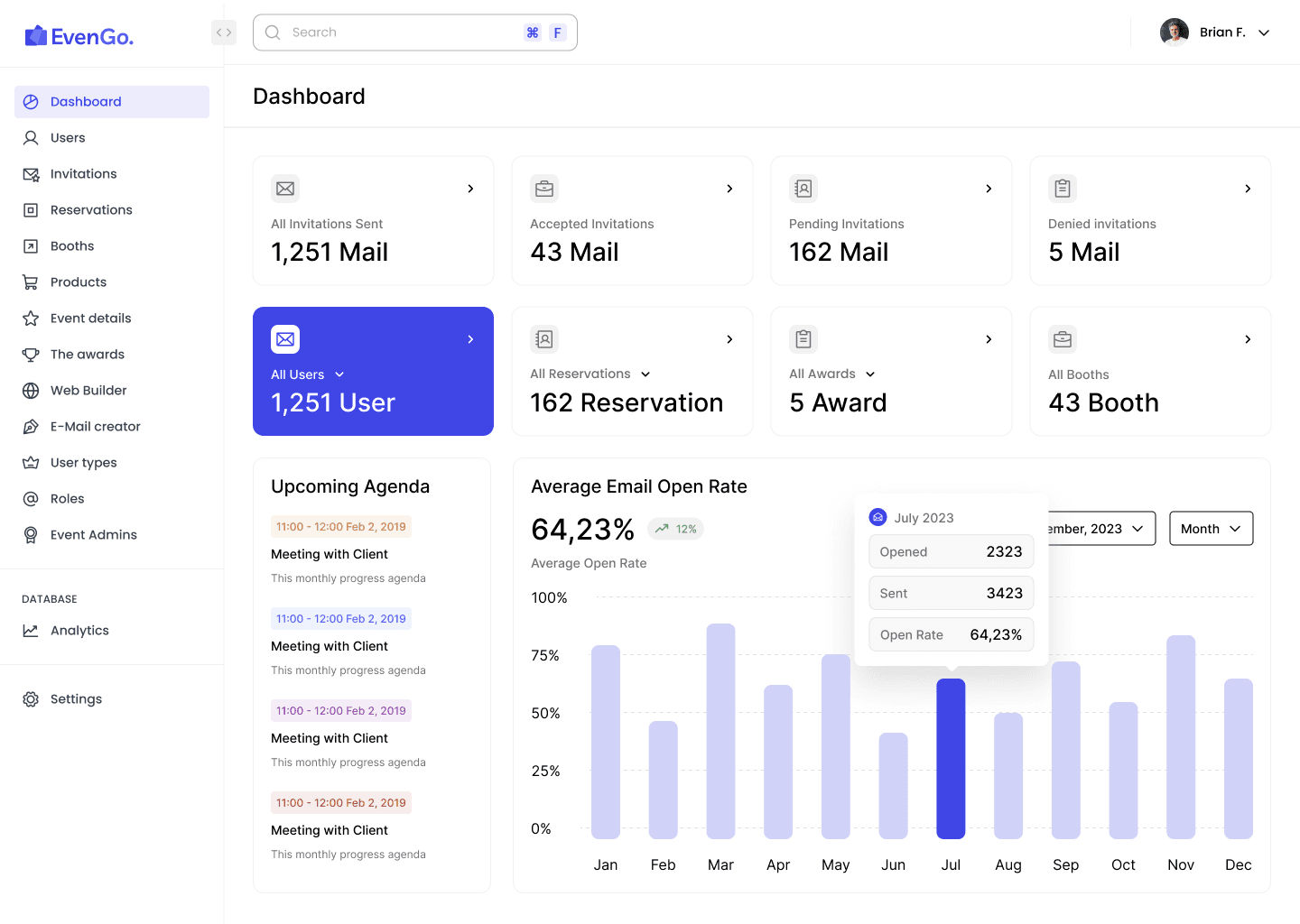Navigate to Analytics

[112, 631]
